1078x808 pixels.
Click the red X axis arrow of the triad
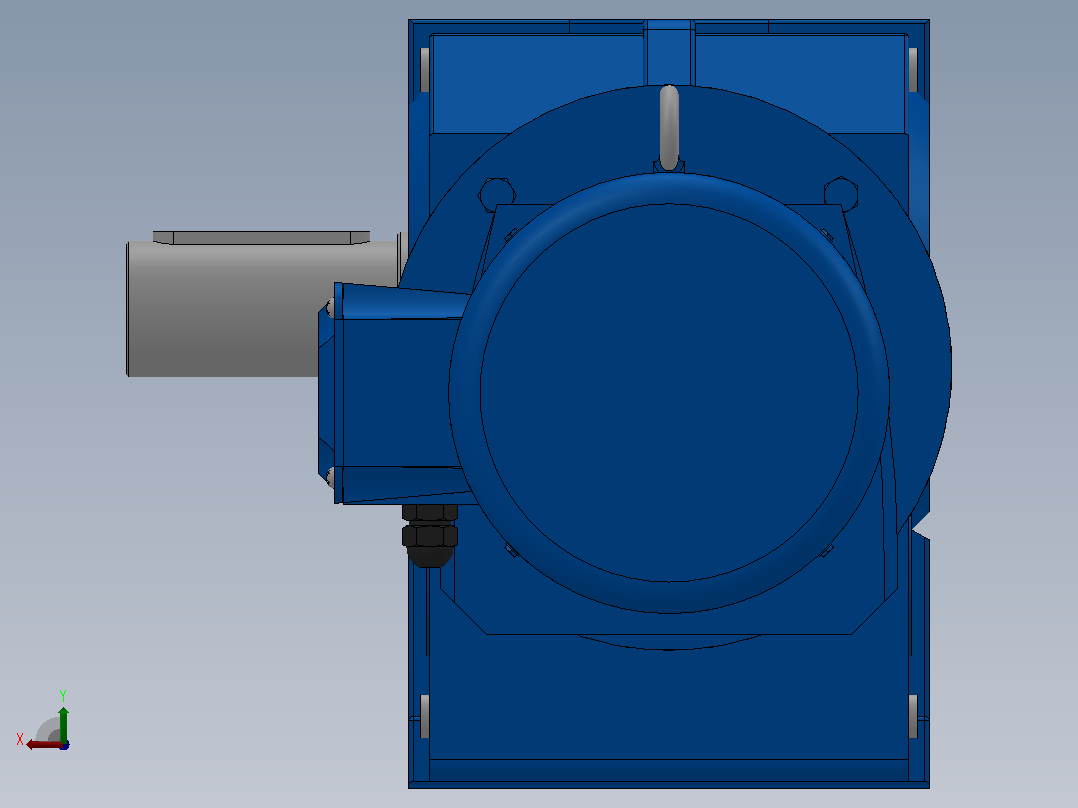43,745
